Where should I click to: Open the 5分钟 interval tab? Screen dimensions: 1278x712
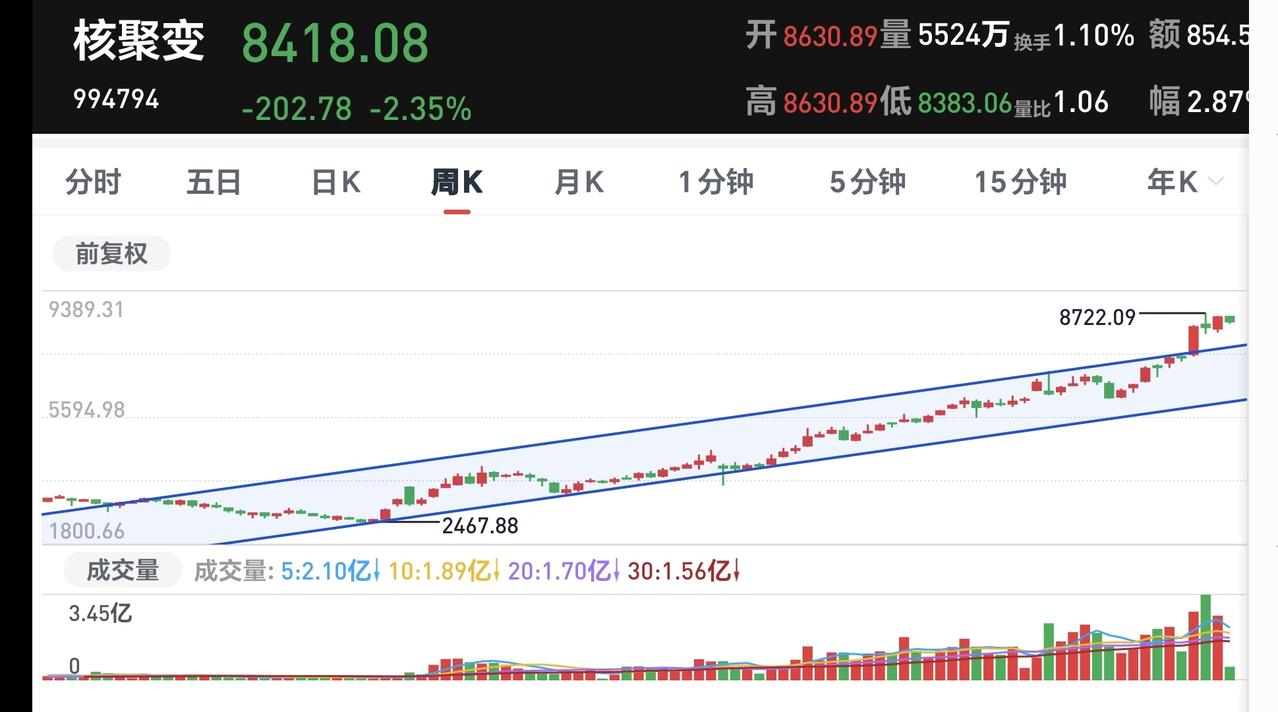[x=868, y=182]
